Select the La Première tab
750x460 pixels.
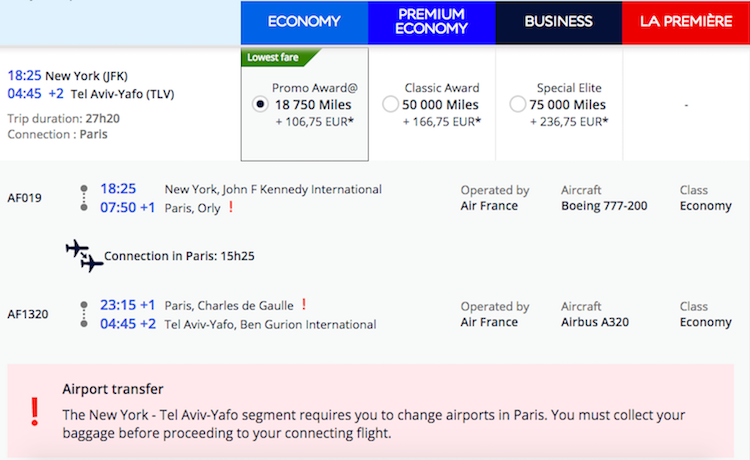click(686, 22)
